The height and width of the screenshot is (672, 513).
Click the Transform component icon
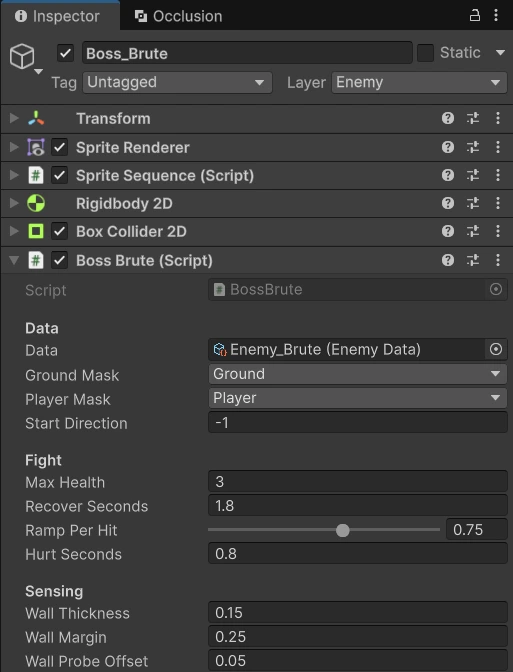point(36,118)
